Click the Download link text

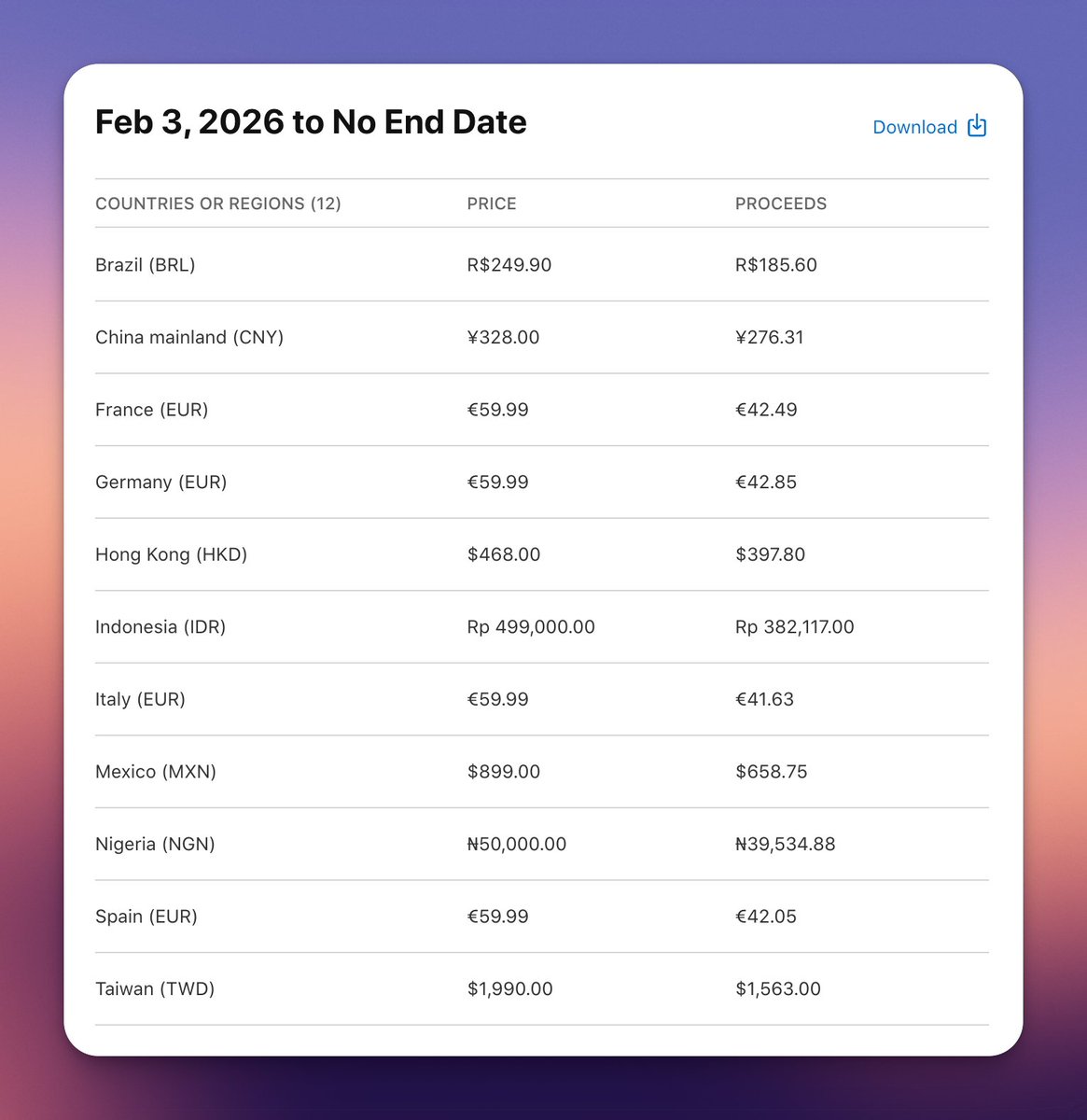click(914, 127)
